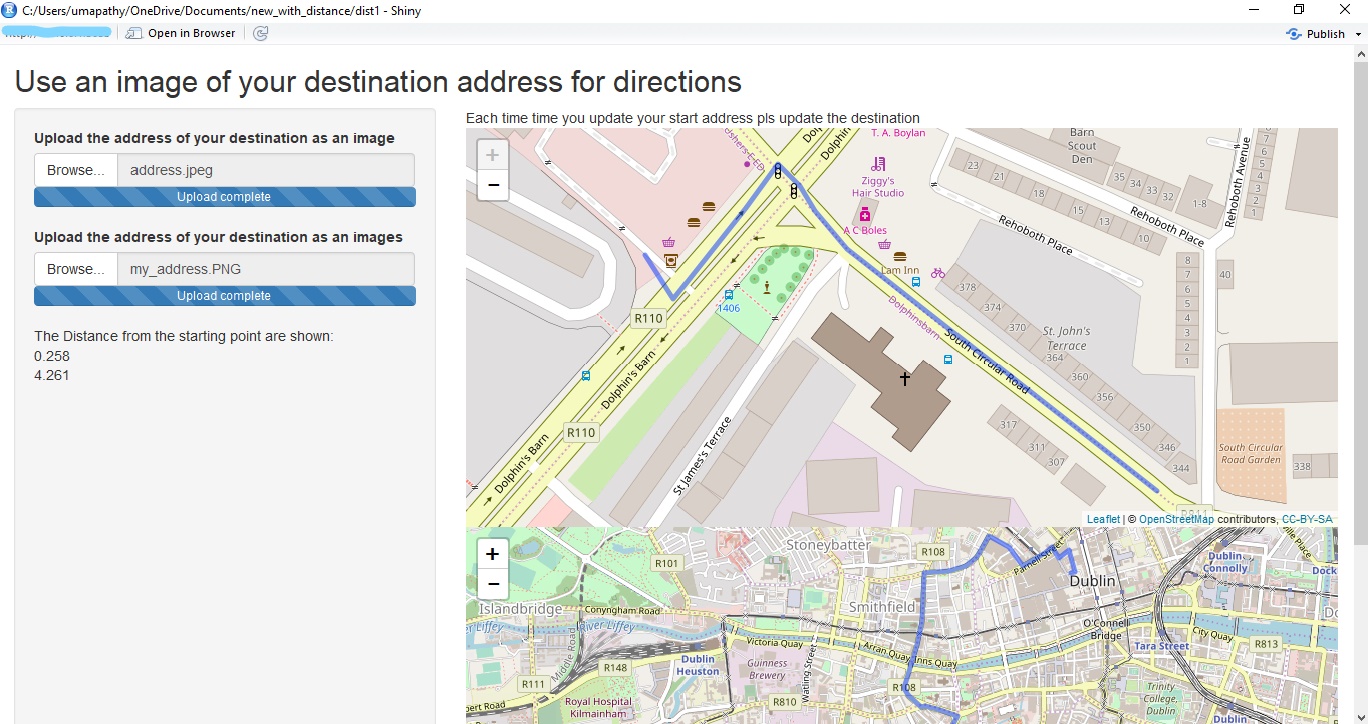Click the bicycle icon near Lam Inn
The height and width of the screenshot is (724, 1368).
coord(938,271)
